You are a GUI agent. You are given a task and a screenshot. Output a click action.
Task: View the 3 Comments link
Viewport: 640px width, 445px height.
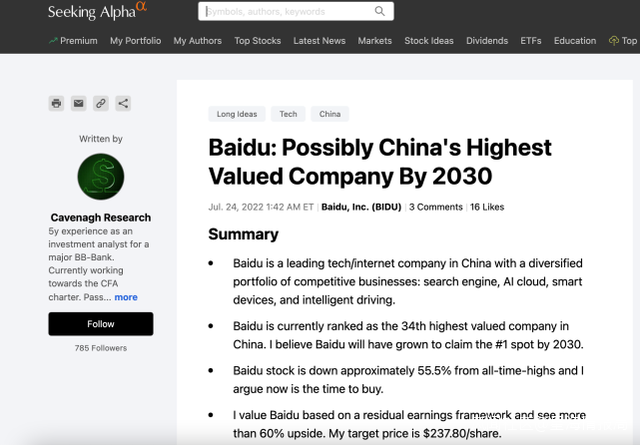[436, 207]
